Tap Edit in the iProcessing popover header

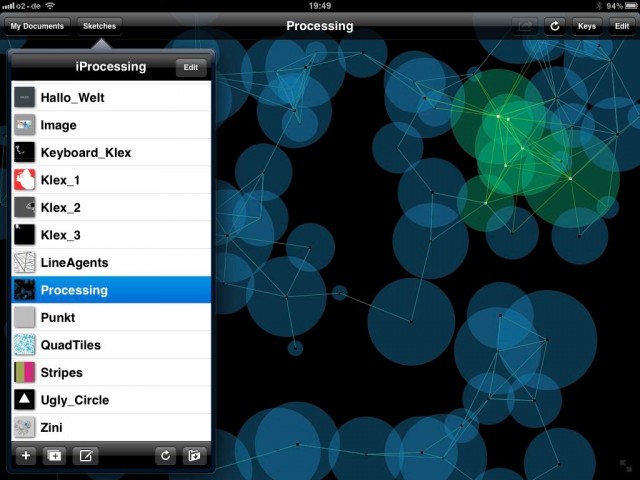click(x=191, y=67)
